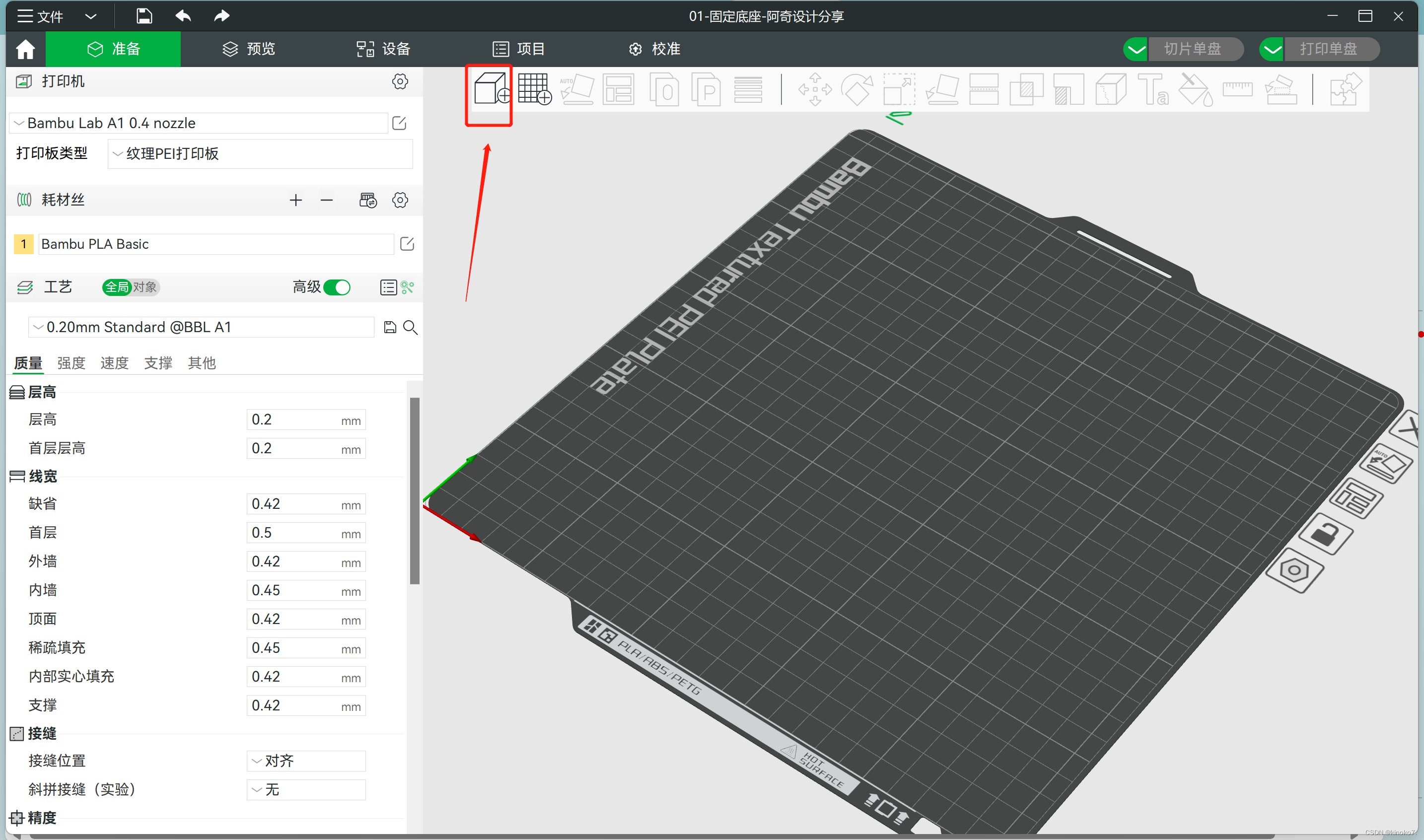Open the Bambu Lab A1 printer dropdown
Screen dimensions: 1424x840
[198, 123]
